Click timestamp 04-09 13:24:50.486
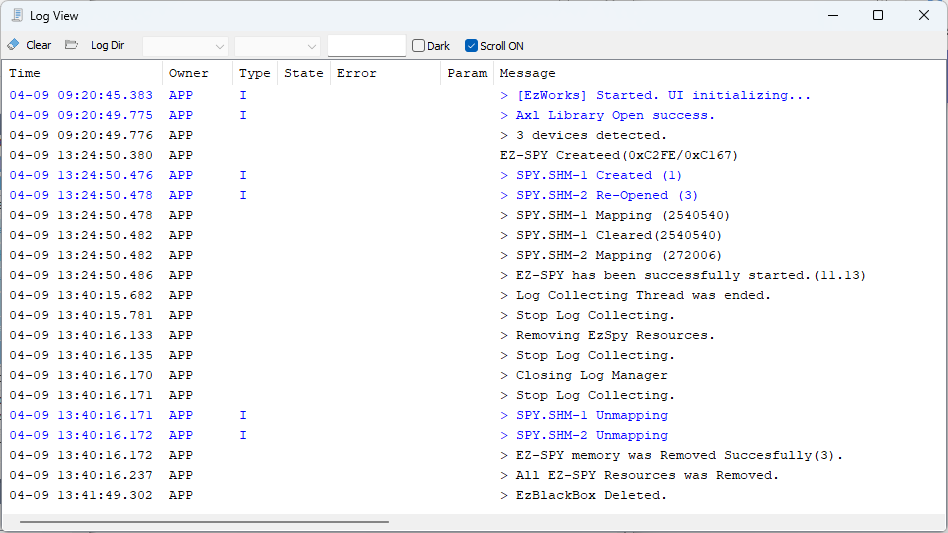The image size is (948, 533). 81,275
